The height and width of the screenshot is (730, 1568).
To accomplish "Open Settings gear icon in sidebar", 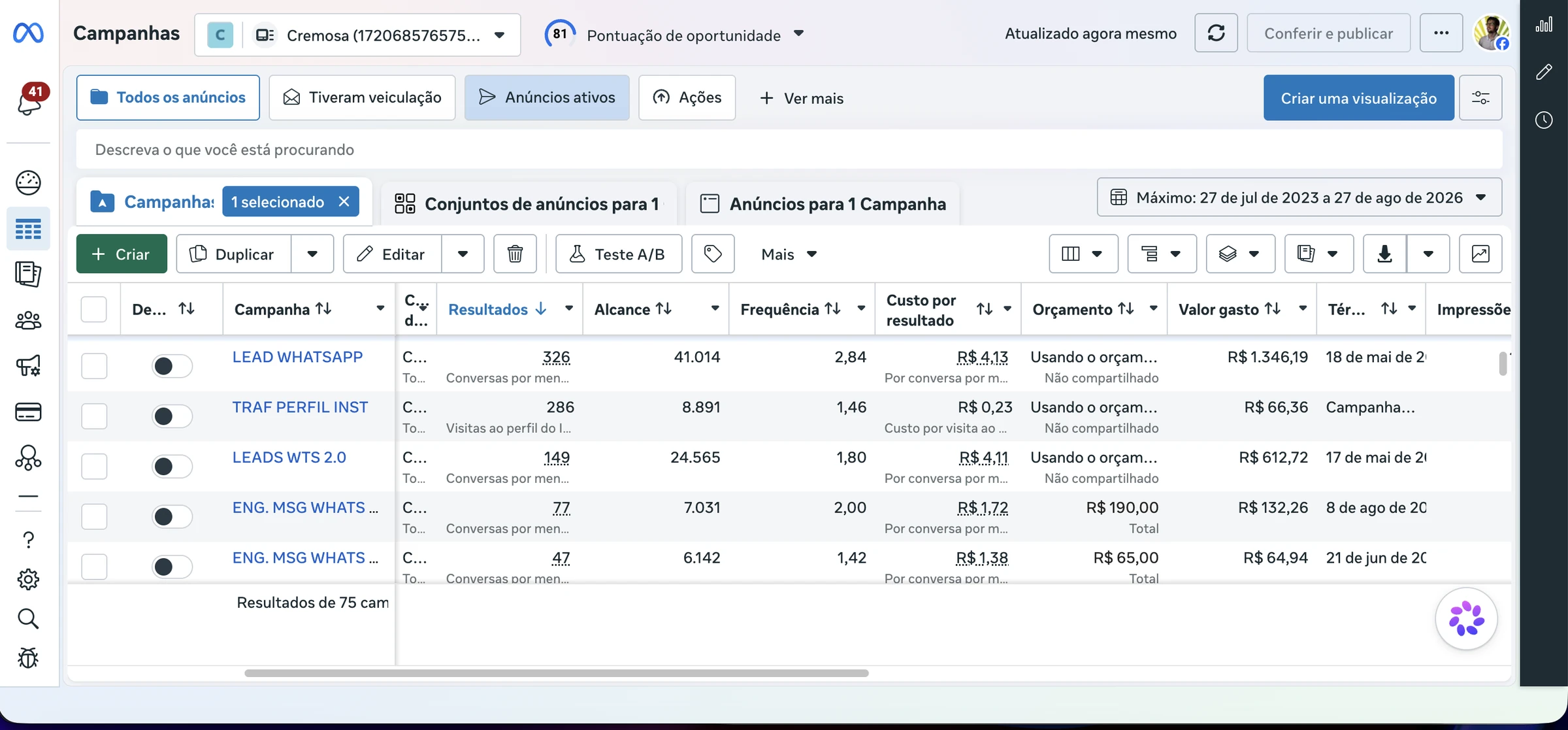I will coord(28,579).
